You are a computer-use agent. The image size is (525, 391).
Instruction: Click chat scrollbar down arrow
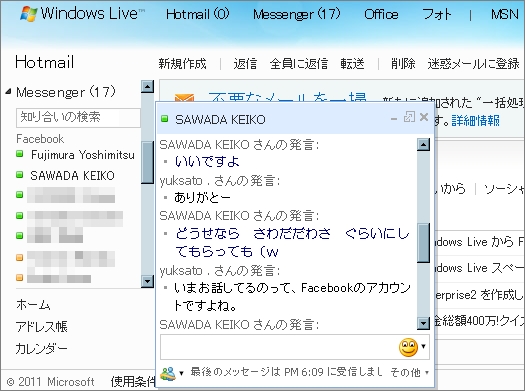click(424, 323)
